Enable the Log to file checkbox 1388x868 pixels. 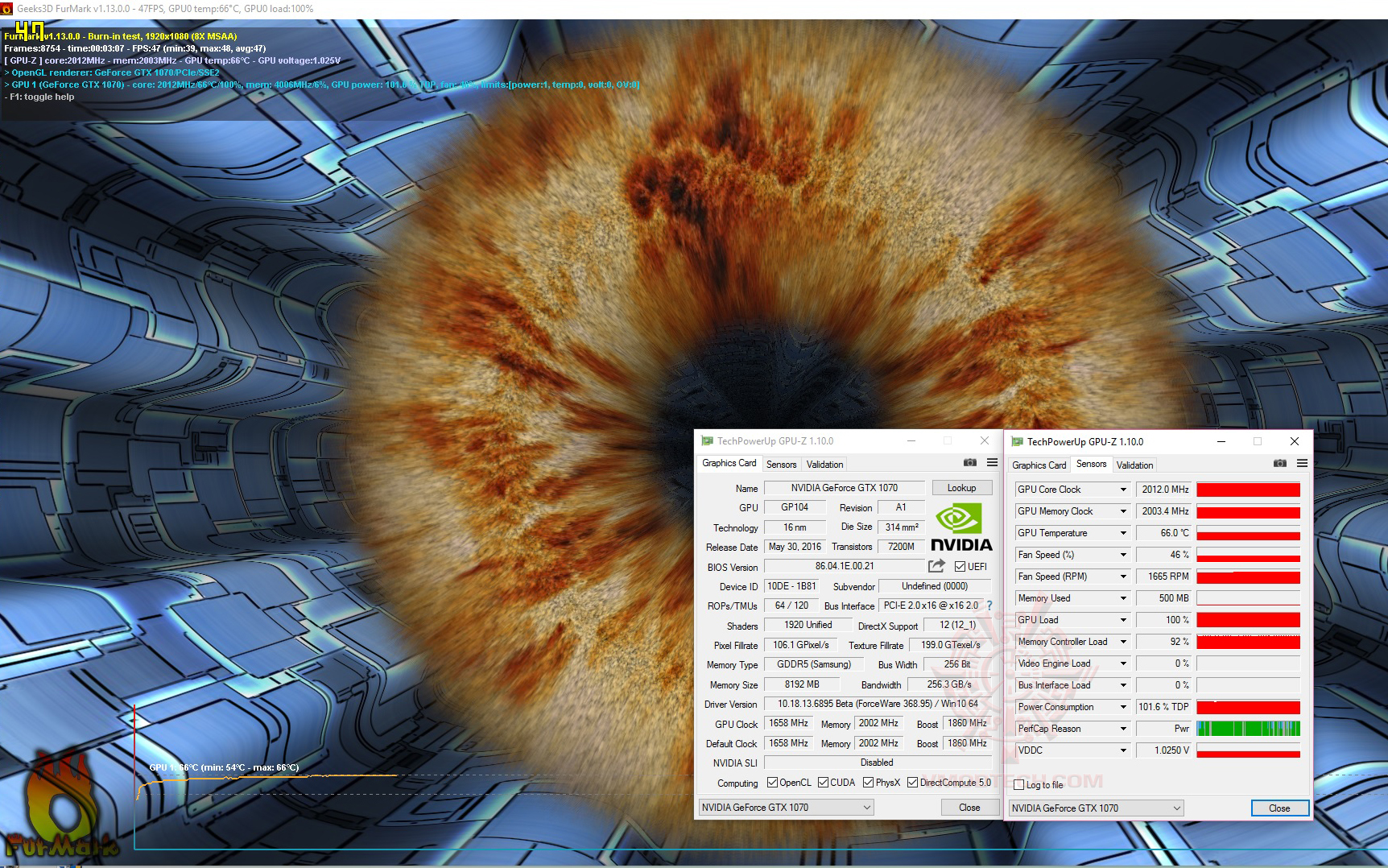click(1019, 784)
